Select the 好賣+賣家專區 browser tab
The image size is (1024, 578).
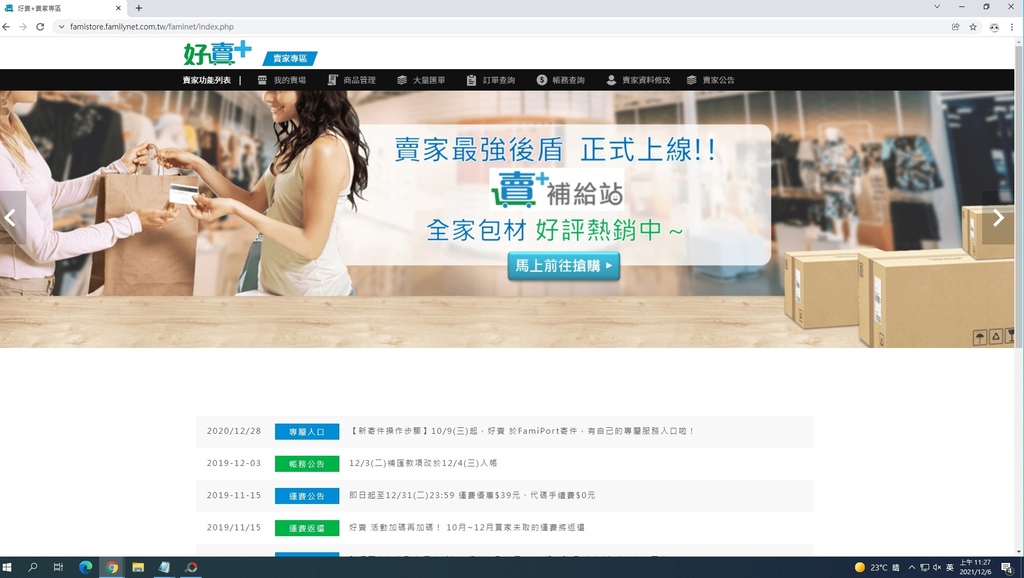(x=63, y=8)
